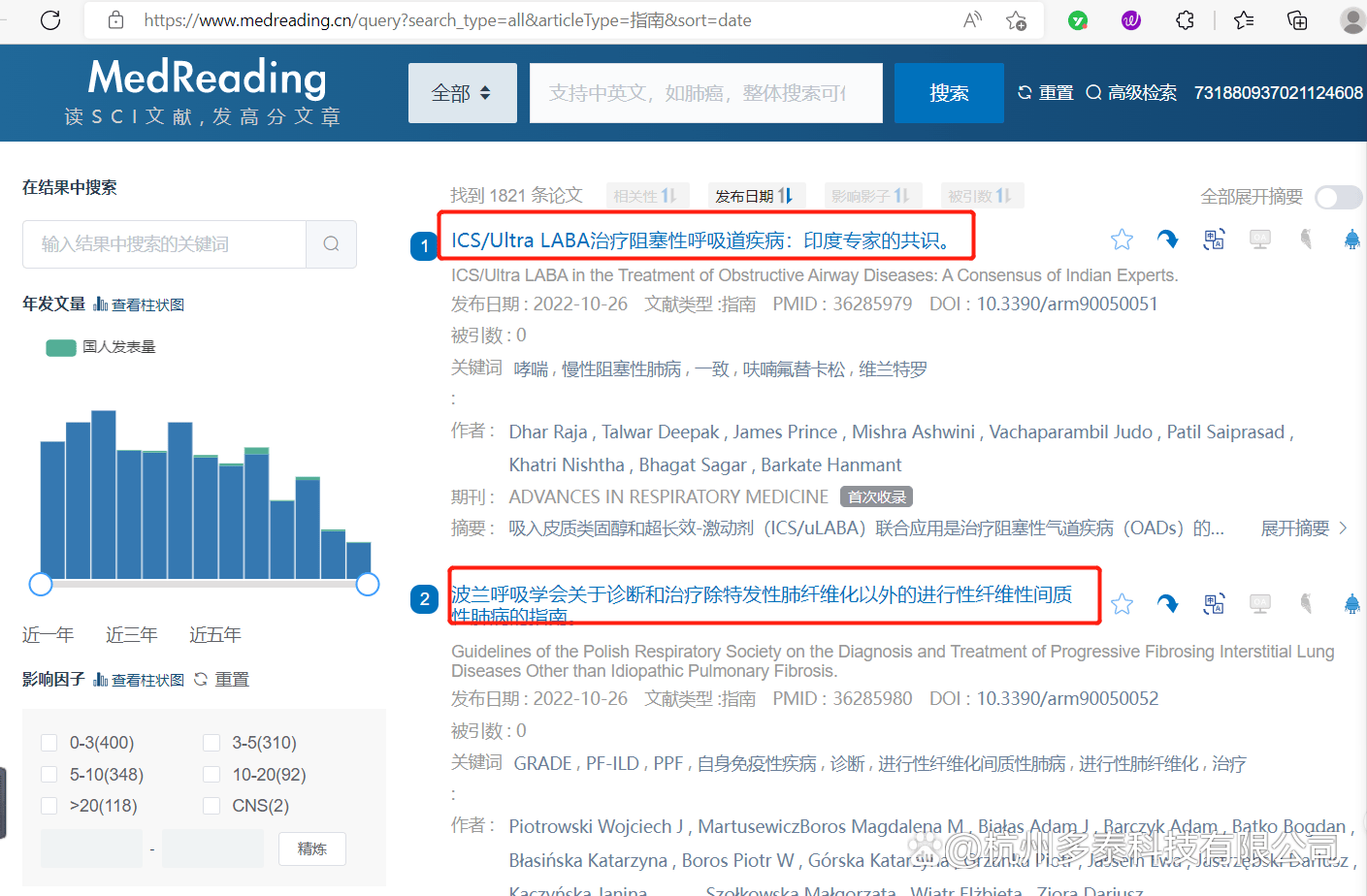Check the >20(118) impact factor box

[x=49, y=806]
